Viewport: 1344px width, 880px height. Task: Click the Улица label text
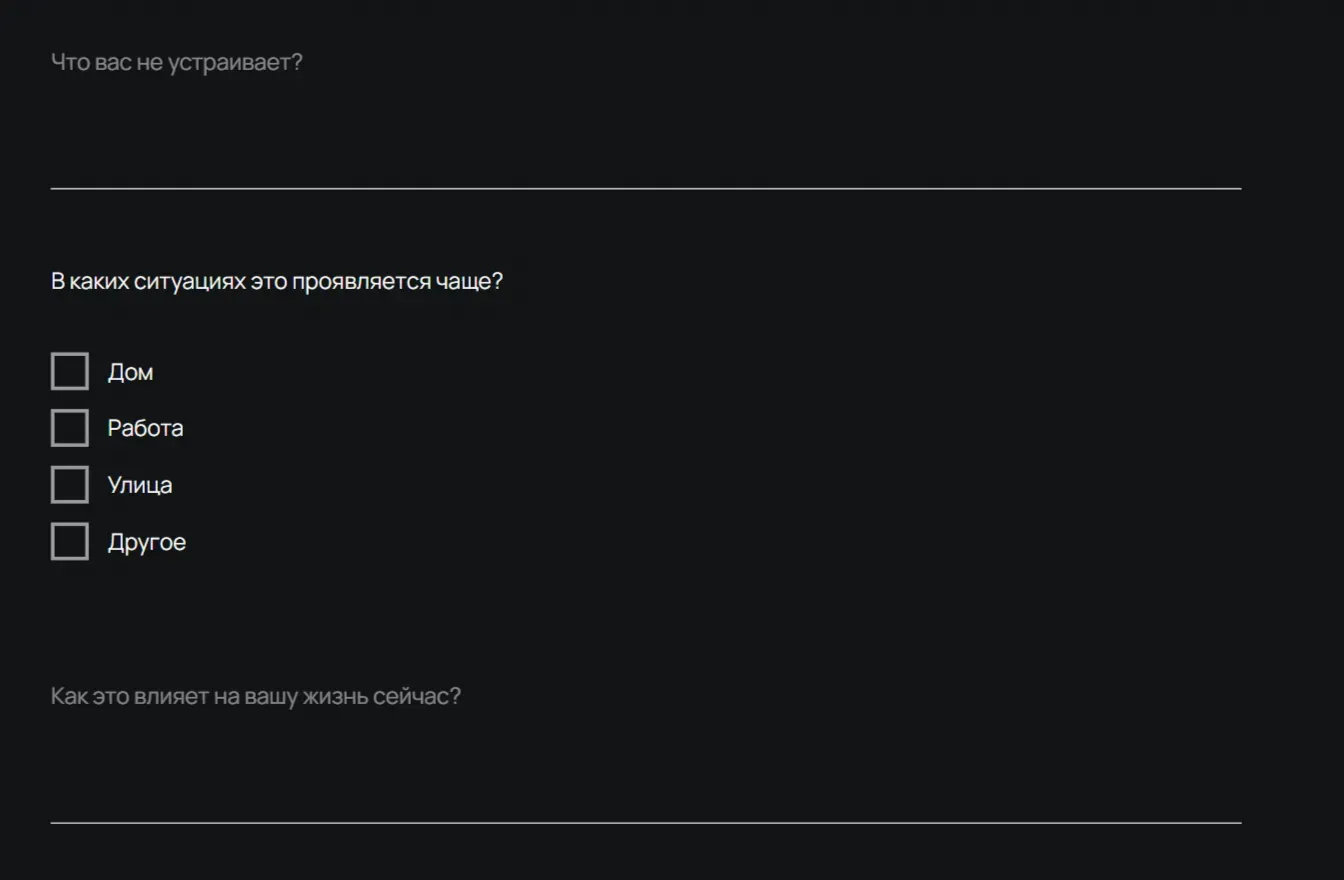(140, 485)
